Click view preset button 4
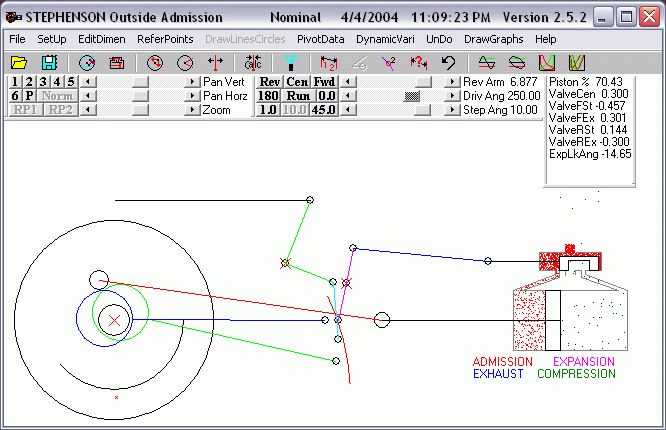The width and height of the screenshot is (666, 430). point(57,82)
